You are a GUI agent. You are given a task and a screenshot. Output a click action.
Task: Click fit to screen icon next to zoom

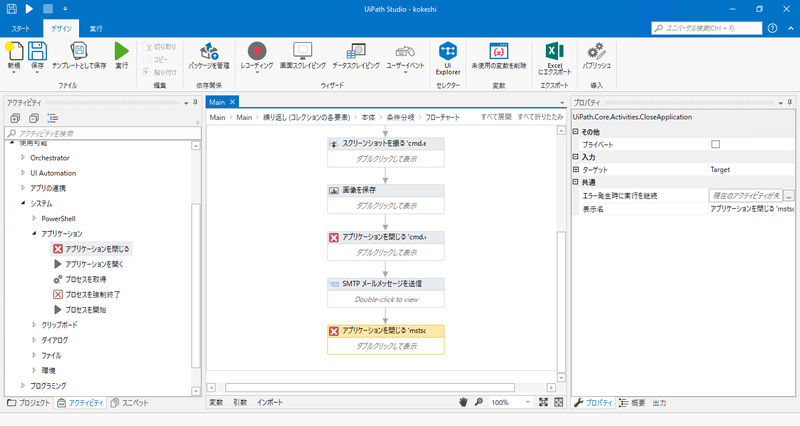click(x=543, y=402)
